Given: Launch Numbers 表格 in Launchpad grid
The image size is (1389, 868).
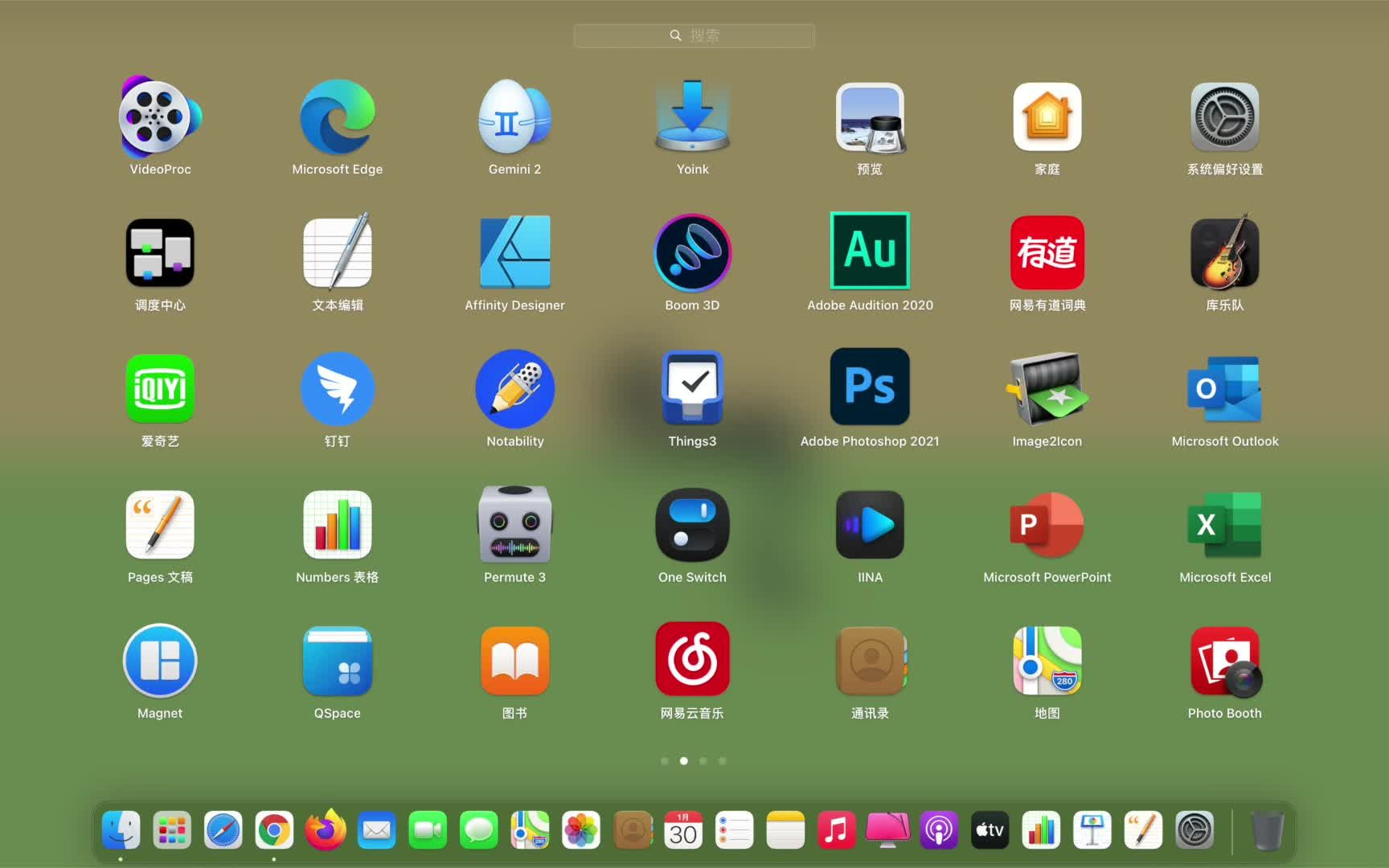Looking at the screenshot, I should (338, 525).
